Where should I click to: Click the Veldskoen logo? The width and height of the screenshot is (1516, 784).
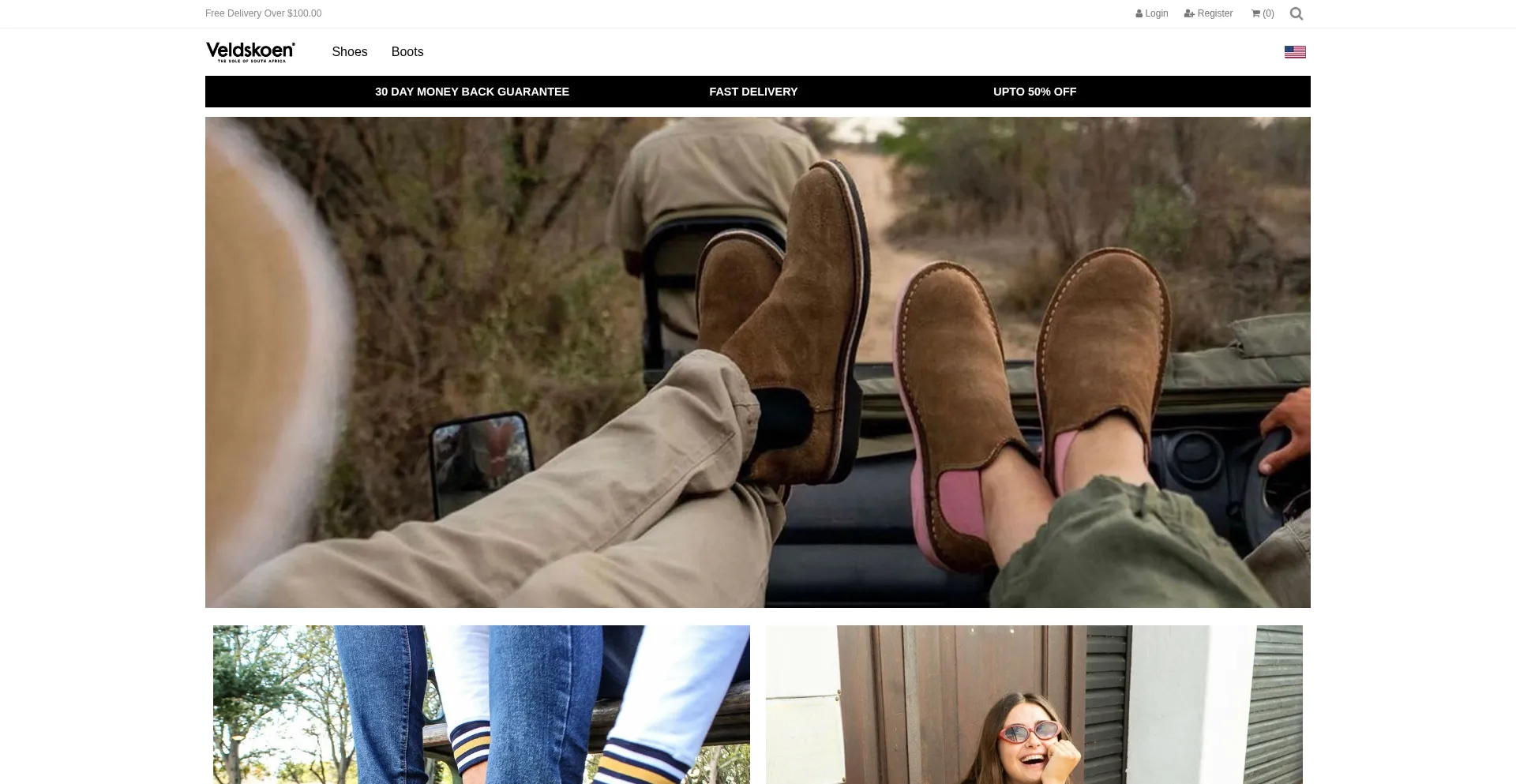[250, 52]
